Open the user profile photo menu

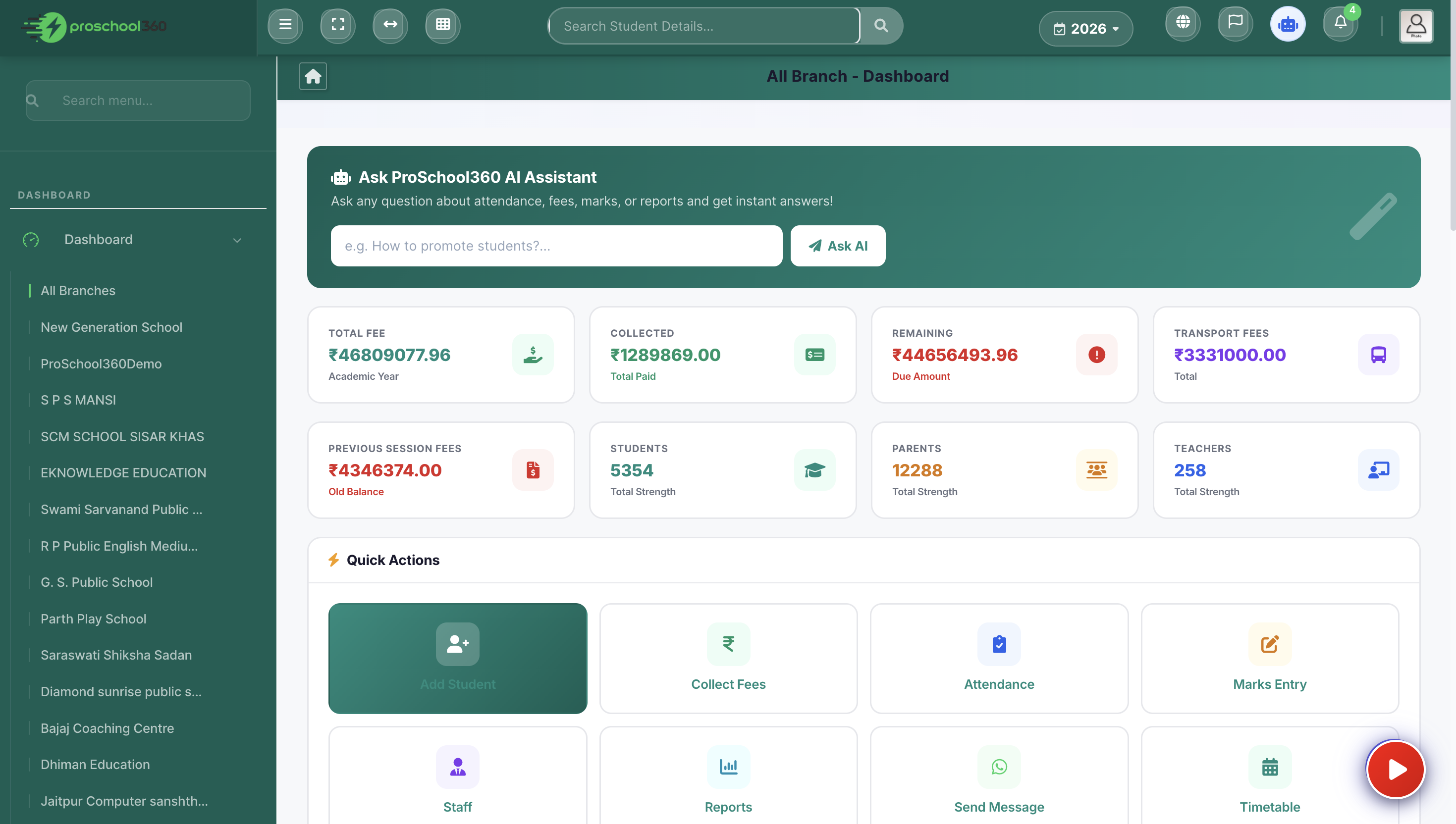[1416, 25]
